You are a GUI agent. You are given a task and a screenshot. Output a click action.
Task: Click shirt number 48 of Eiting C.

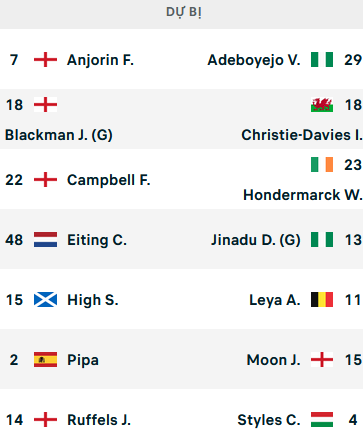14,240
